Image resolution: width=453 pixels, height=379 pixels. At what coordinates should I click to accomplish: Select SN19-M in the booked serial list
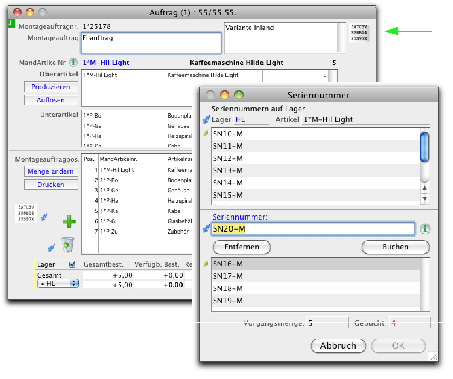point(316,301)
